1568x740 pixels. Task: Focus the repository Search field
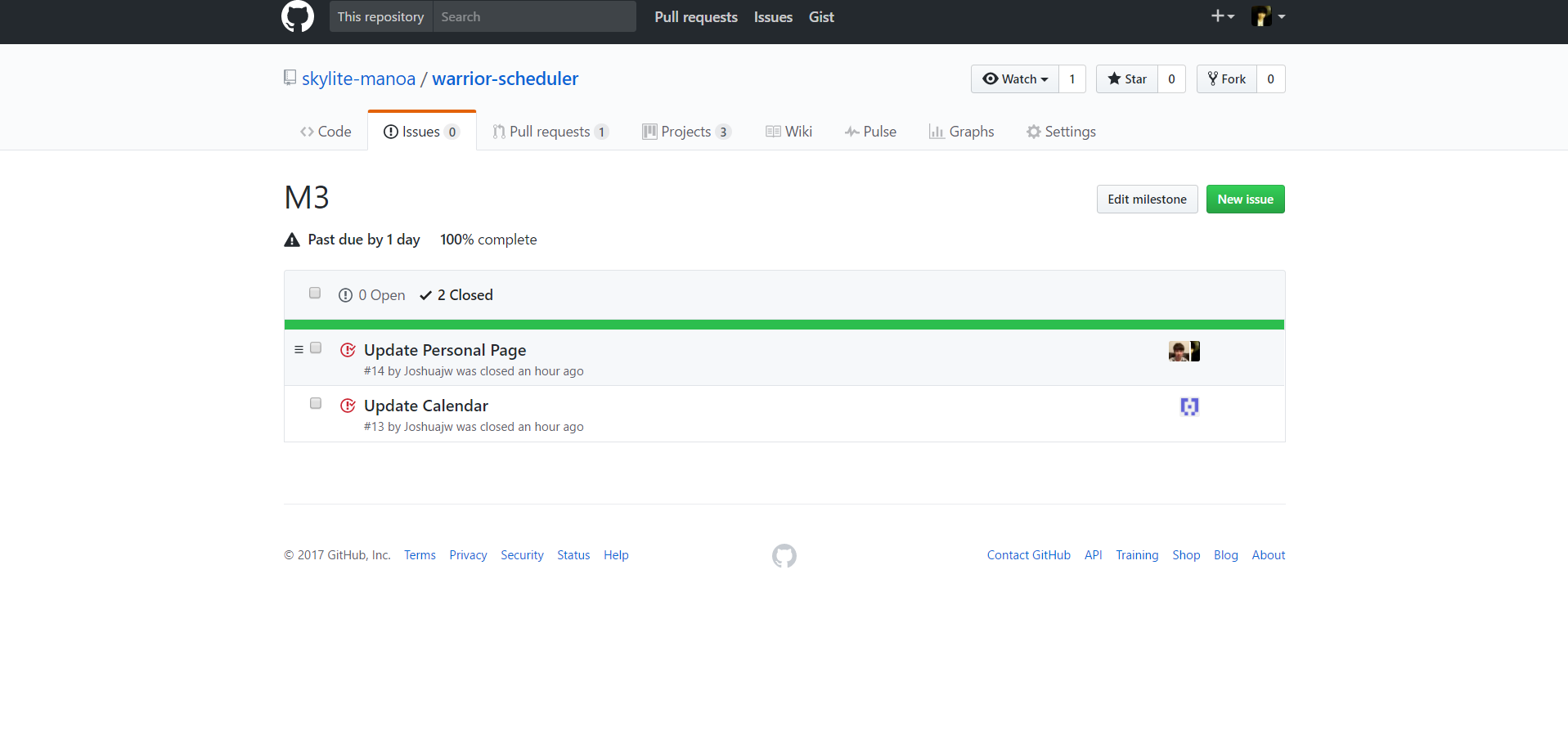point(534,16)
